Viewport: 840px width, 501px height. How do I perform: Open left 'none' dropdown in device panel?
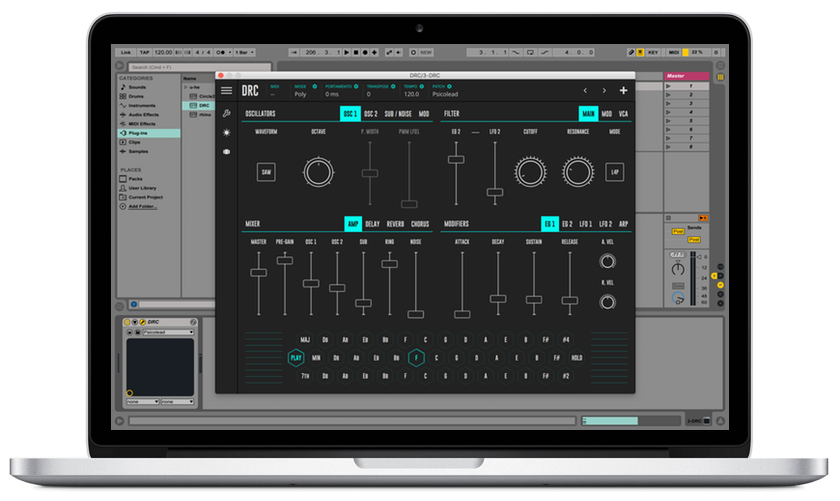click(x=142, y=401)
